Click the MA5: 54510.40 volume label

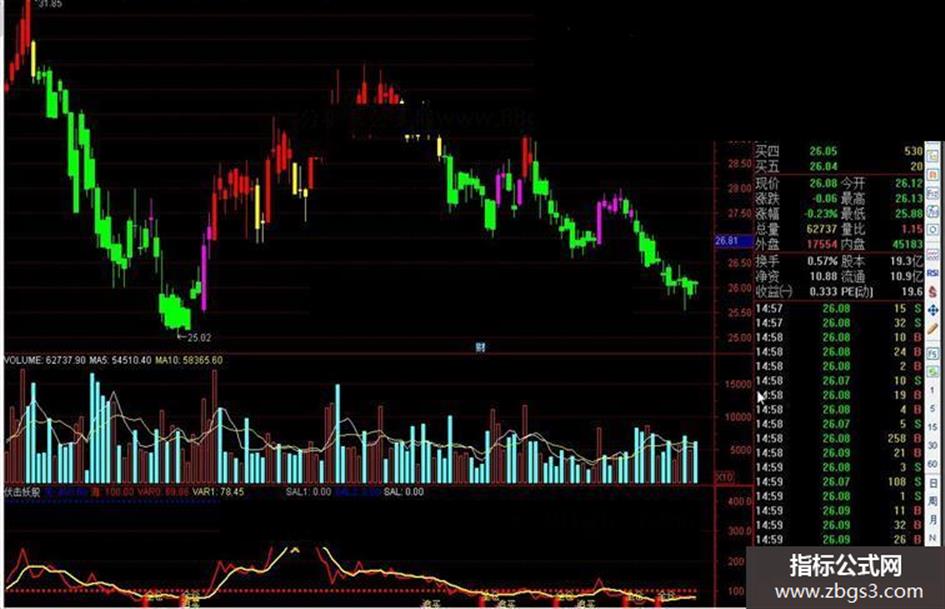coord(121,360)
